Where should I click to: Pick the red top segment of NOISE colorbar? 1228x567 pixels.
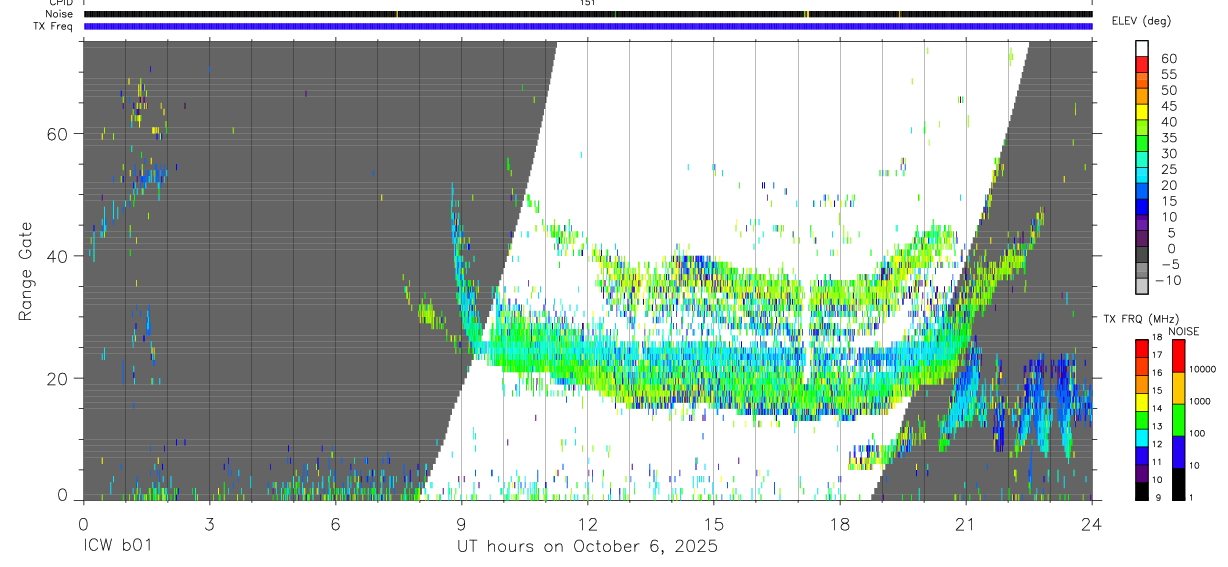1177,356
